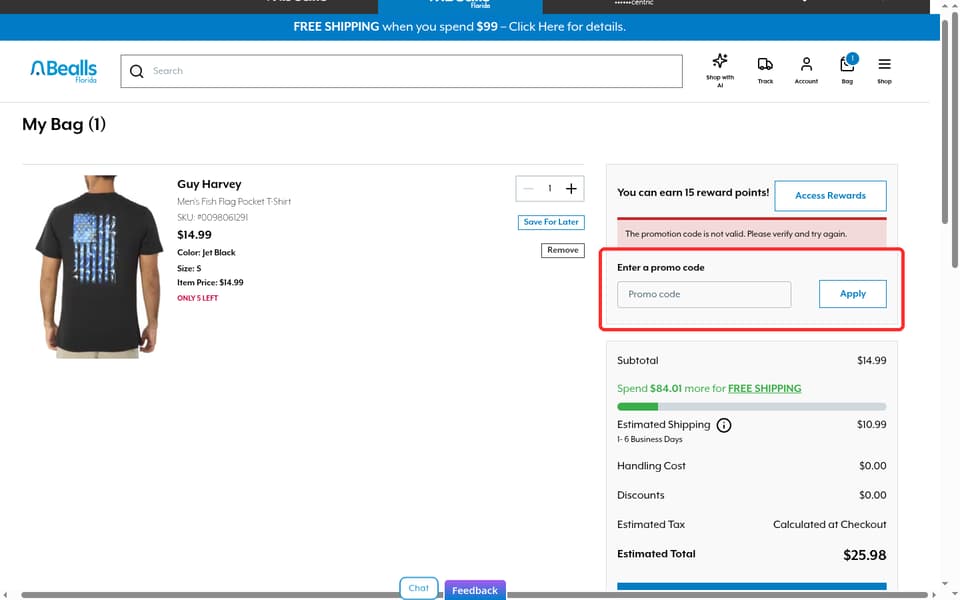Click the Handling Cost label

coord(651,466)
